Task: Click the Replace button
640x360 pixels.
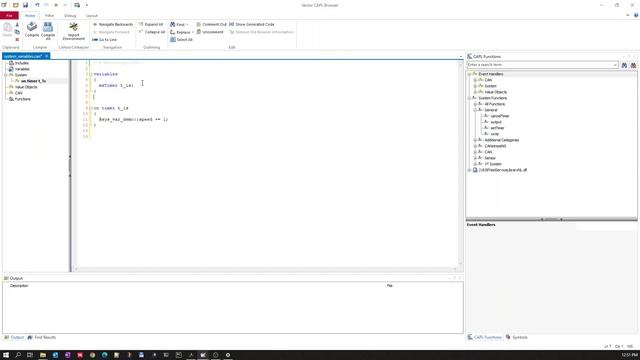Action: tap(180, 32)
